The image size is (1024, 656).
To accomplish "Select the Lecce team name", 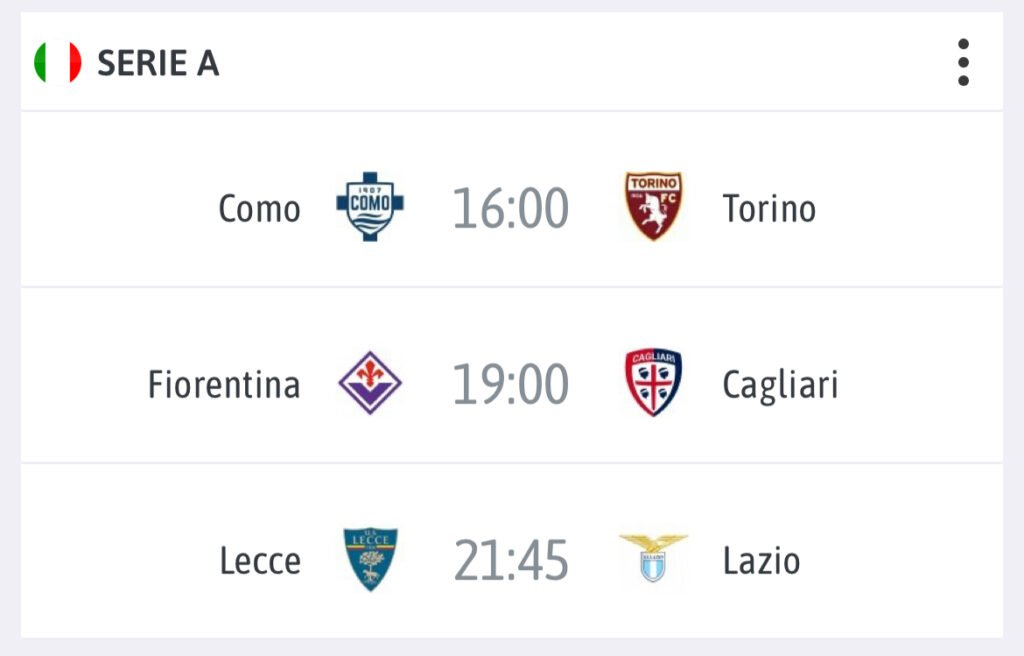I will (260, 561).
